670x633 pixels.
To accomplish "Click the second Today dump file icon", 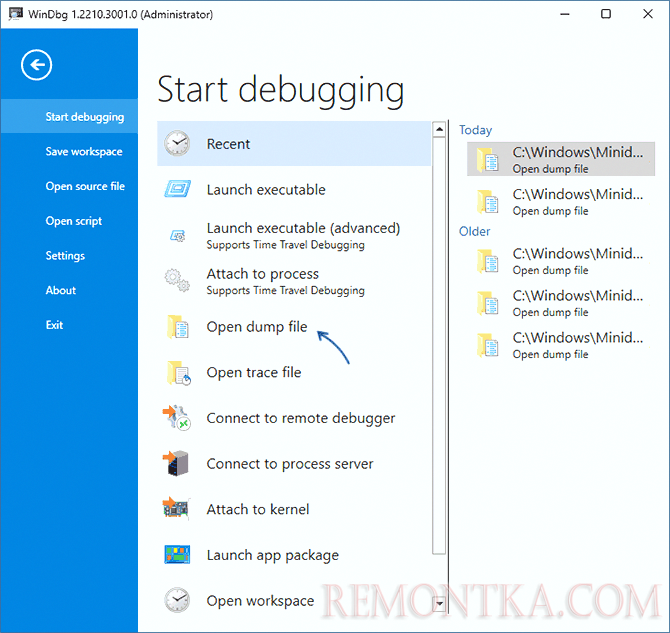I will 488,202.
